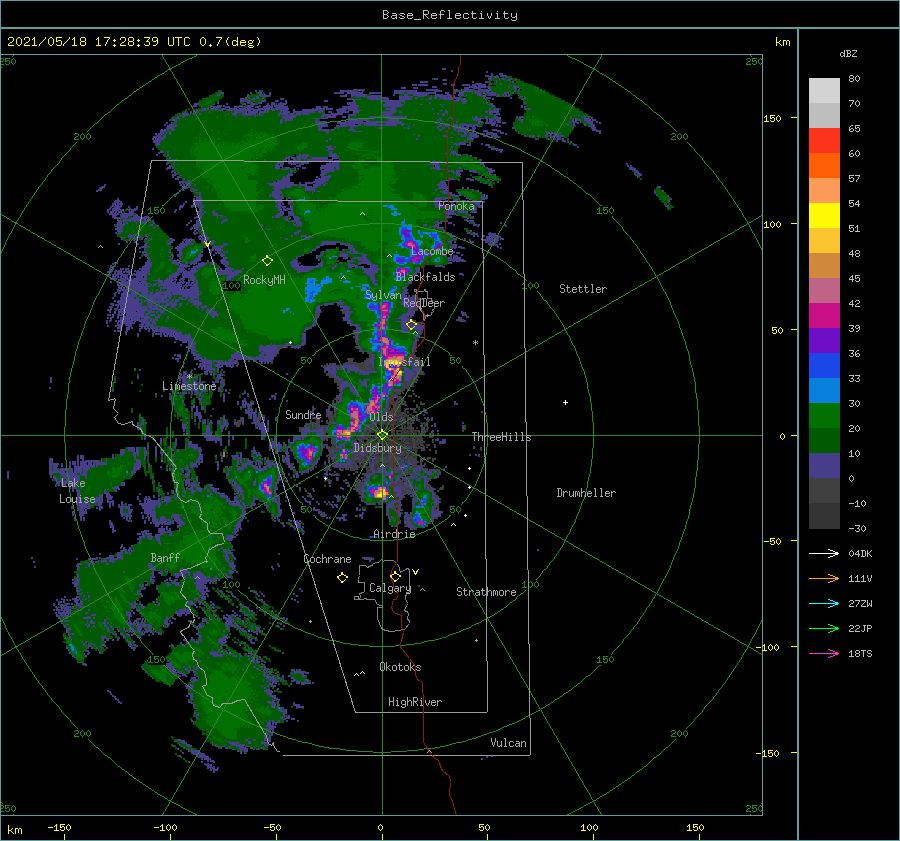Click the green 22JP arrow in legend
The width and height of the screenshot is (900, 841).
(824, 629)
